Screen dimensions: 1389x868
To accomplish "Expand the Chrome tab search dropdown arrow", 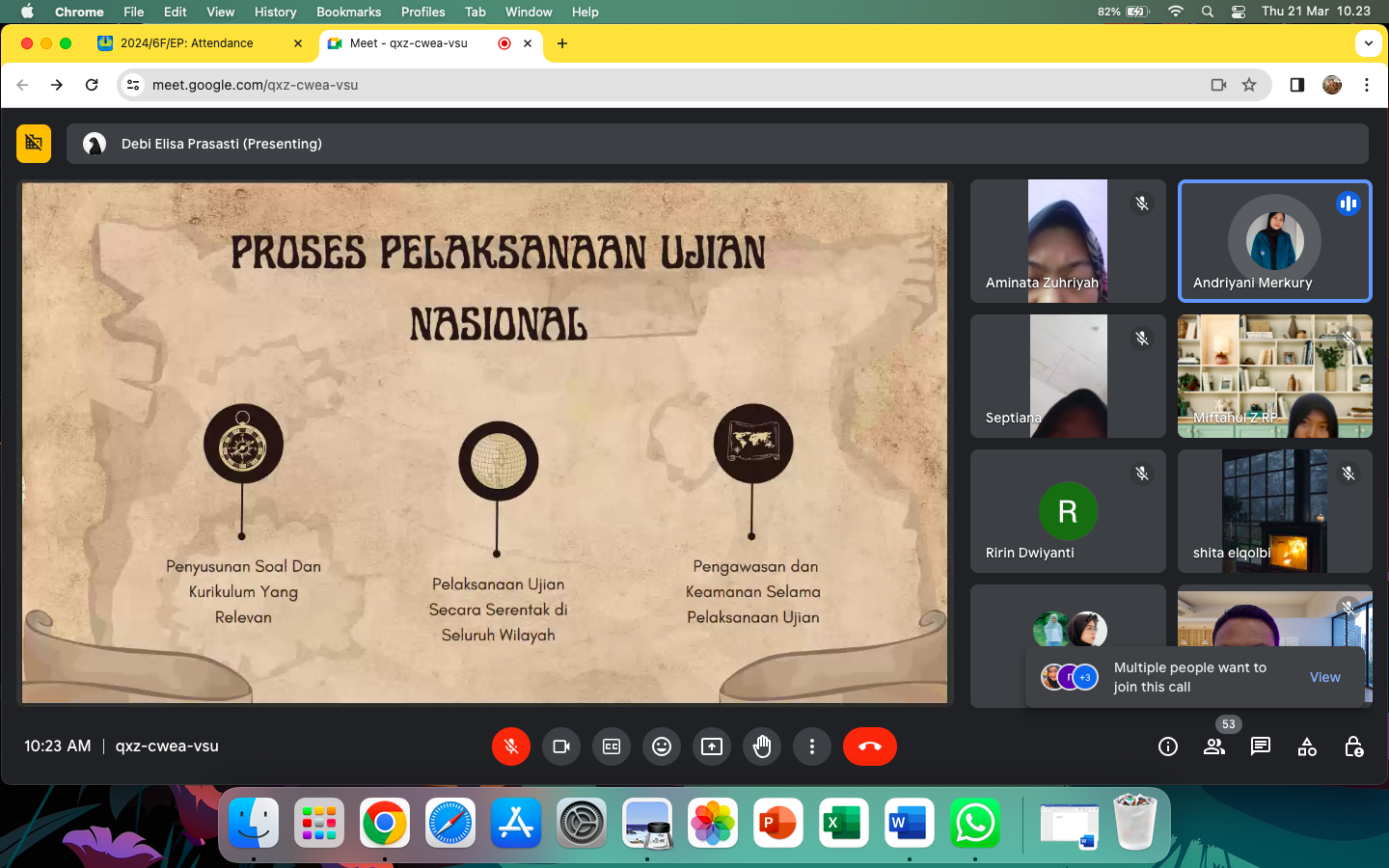I will [1368, 43].
